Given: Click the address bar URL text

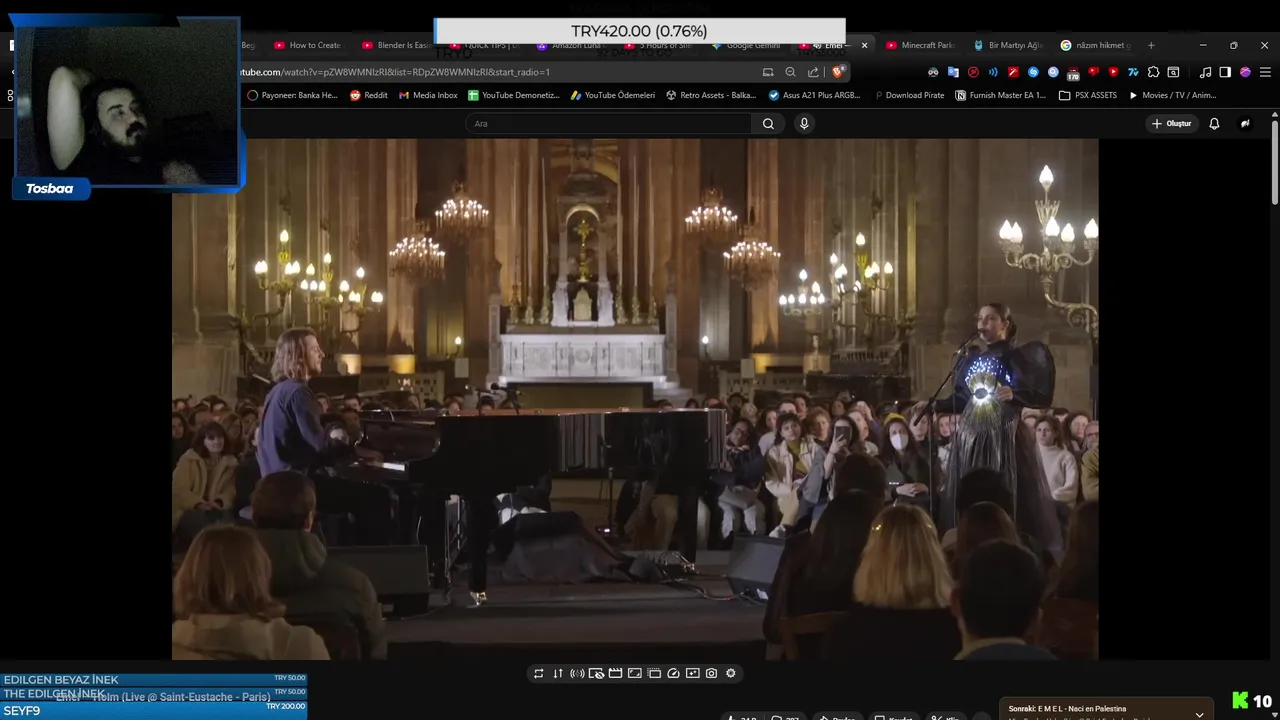Looking at the screenshot, I should [395, 72].
